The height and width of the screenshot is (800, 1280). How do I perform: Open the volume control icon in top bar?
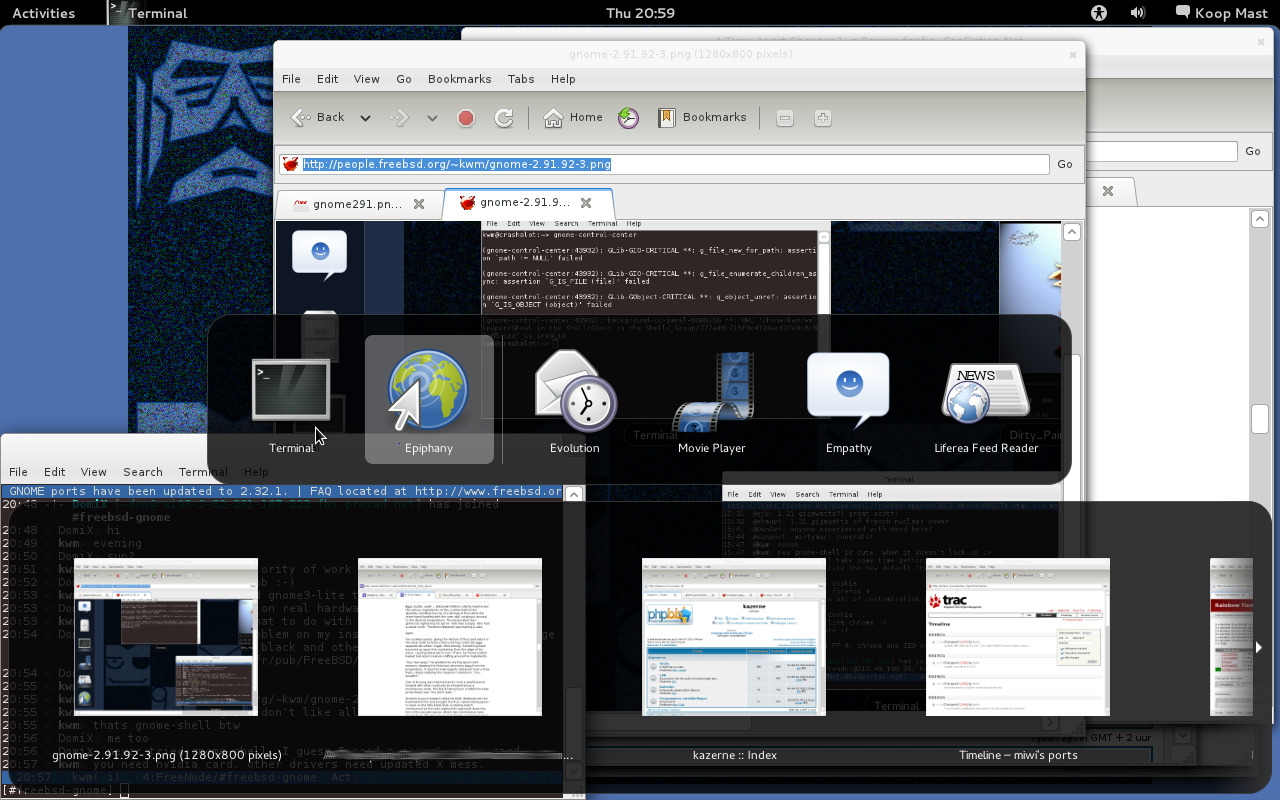click(1138, 13)
